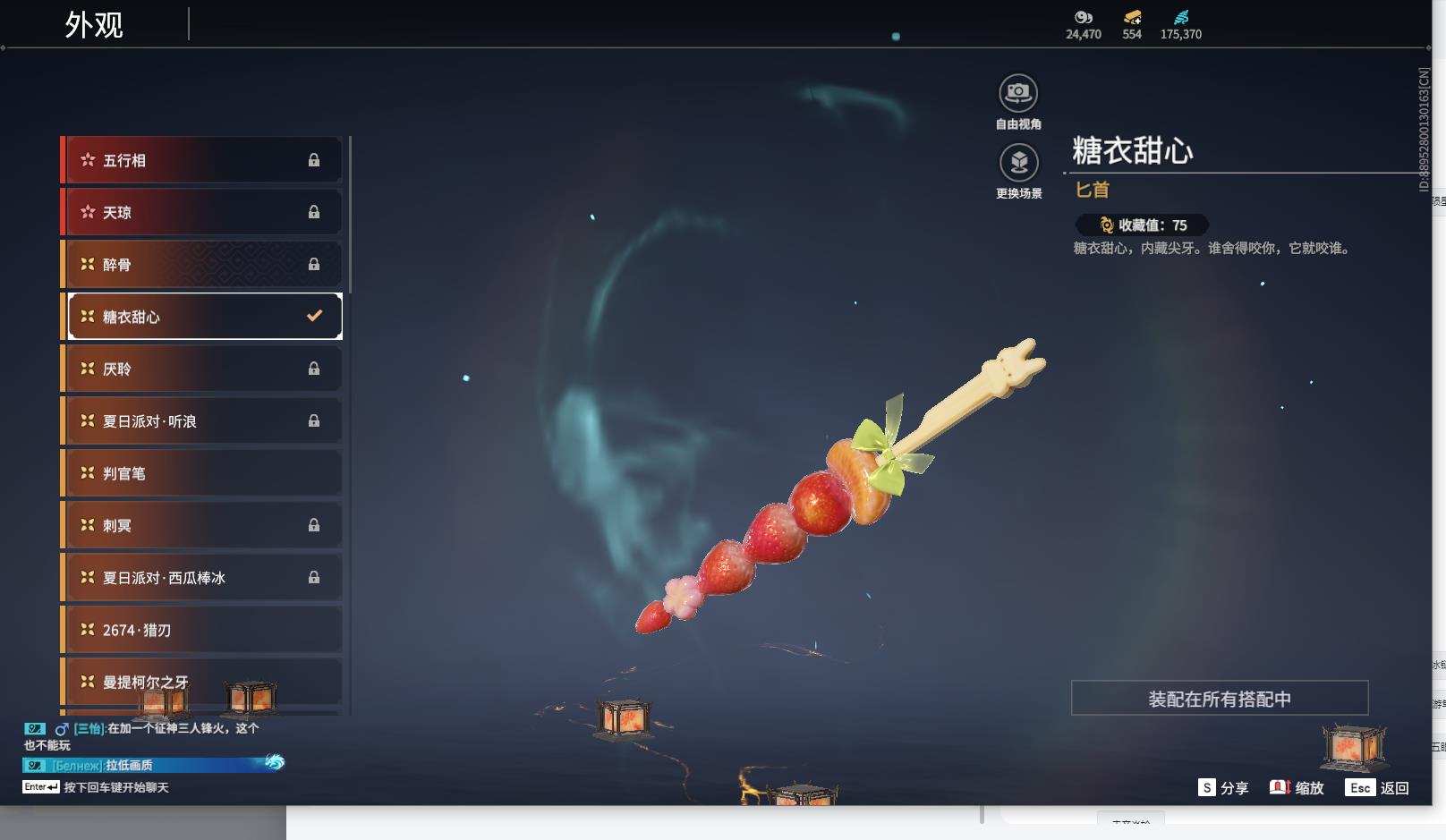Click player name [三怡] in chat

point(89,729)
